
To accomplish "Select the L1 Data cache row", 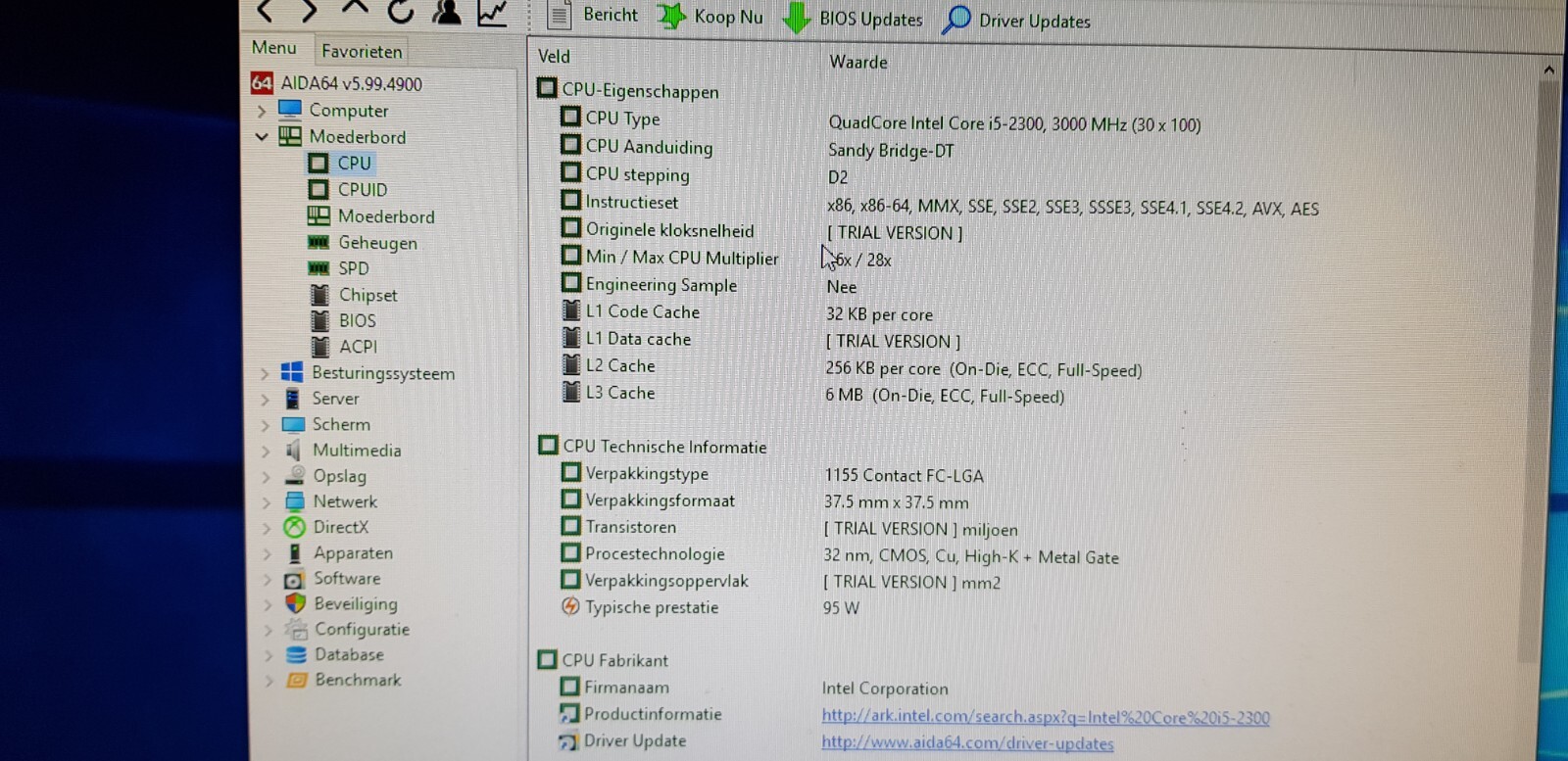I will [x=760, y=340].
